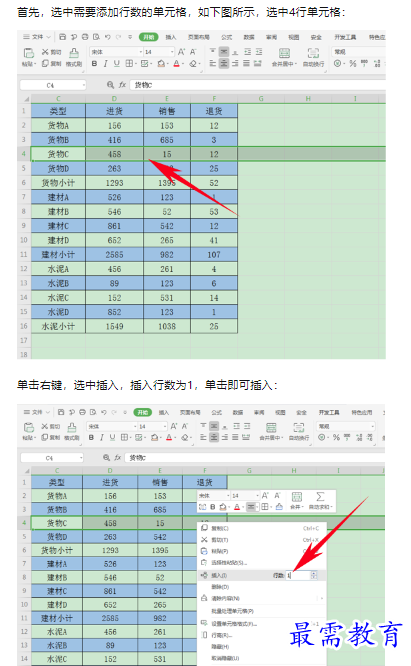Click Wrap Text (自动换行) in upper spreadsheet
This screenshot has width=411, height=666.
[x=313, y=57]
